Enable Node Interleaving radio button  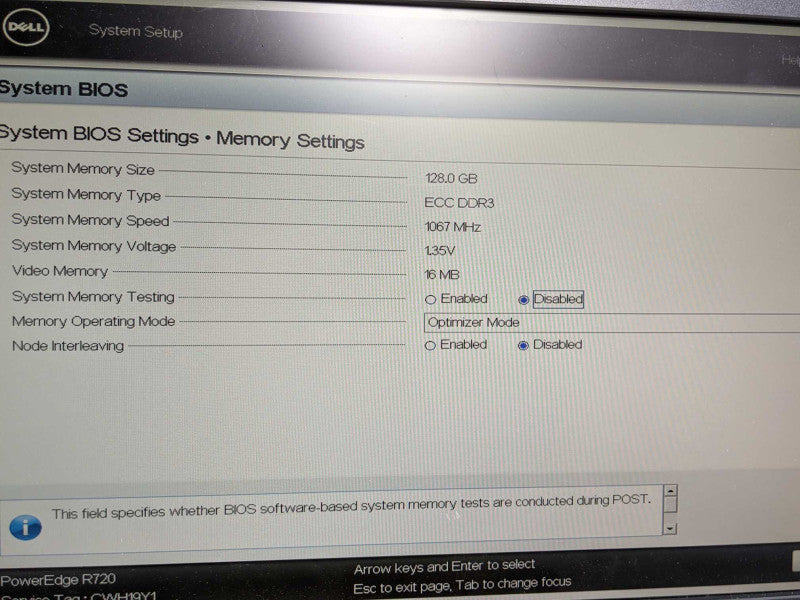tap(430, 345)
